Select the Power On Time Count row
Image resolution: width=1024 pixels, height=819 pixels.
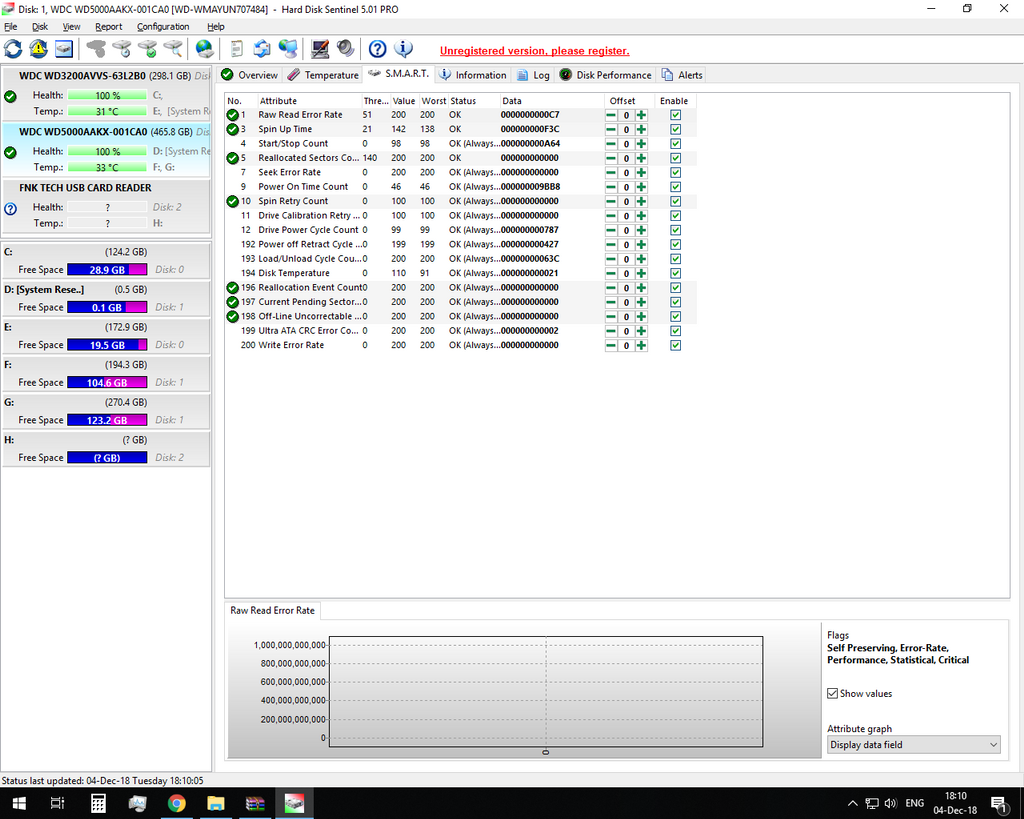point(461,187)
